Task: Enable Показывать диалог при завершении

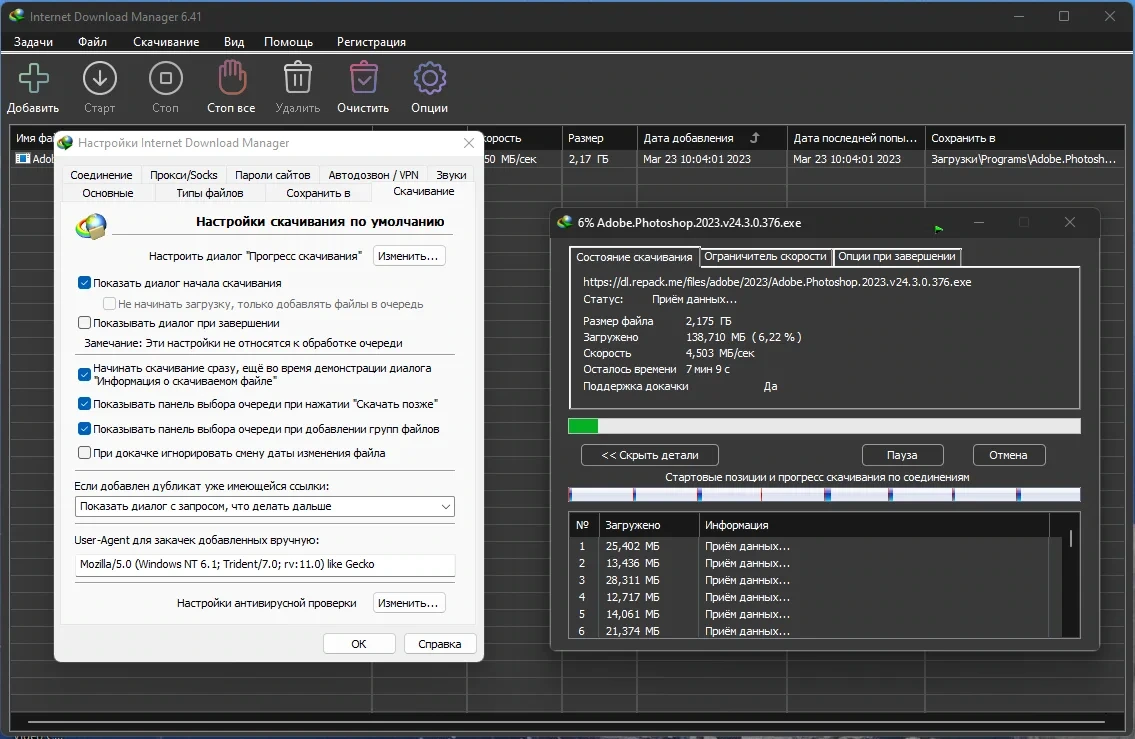Action: [x=84, y=323]
